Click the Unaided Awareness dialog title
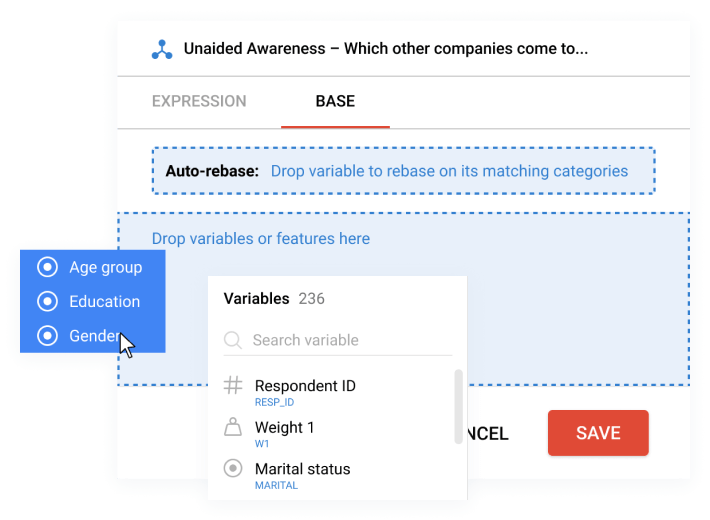 (386, 48)
